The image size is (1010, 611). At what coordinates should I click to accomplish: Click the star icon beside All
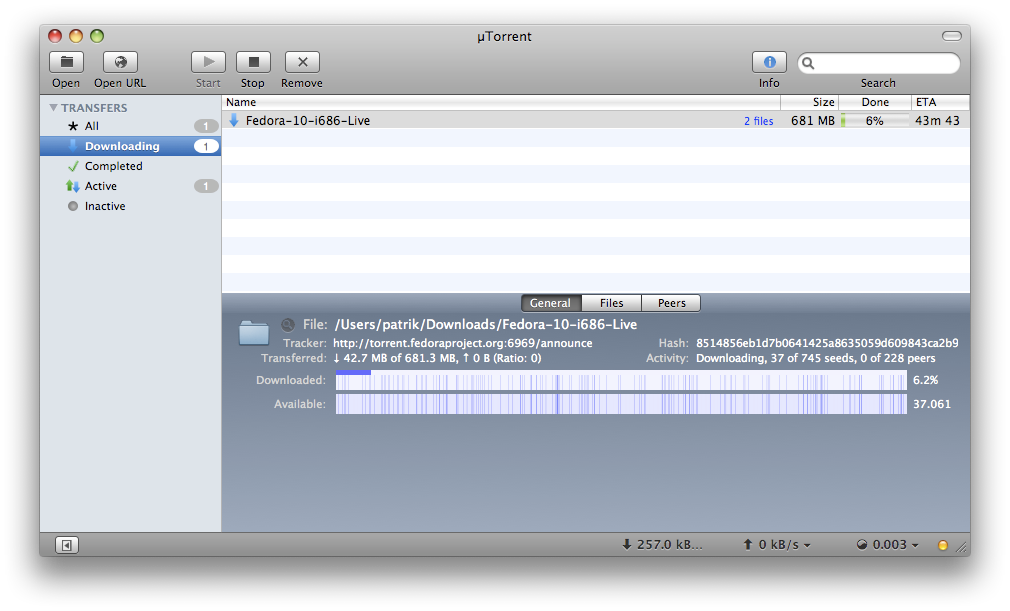(x=73, y=126)
